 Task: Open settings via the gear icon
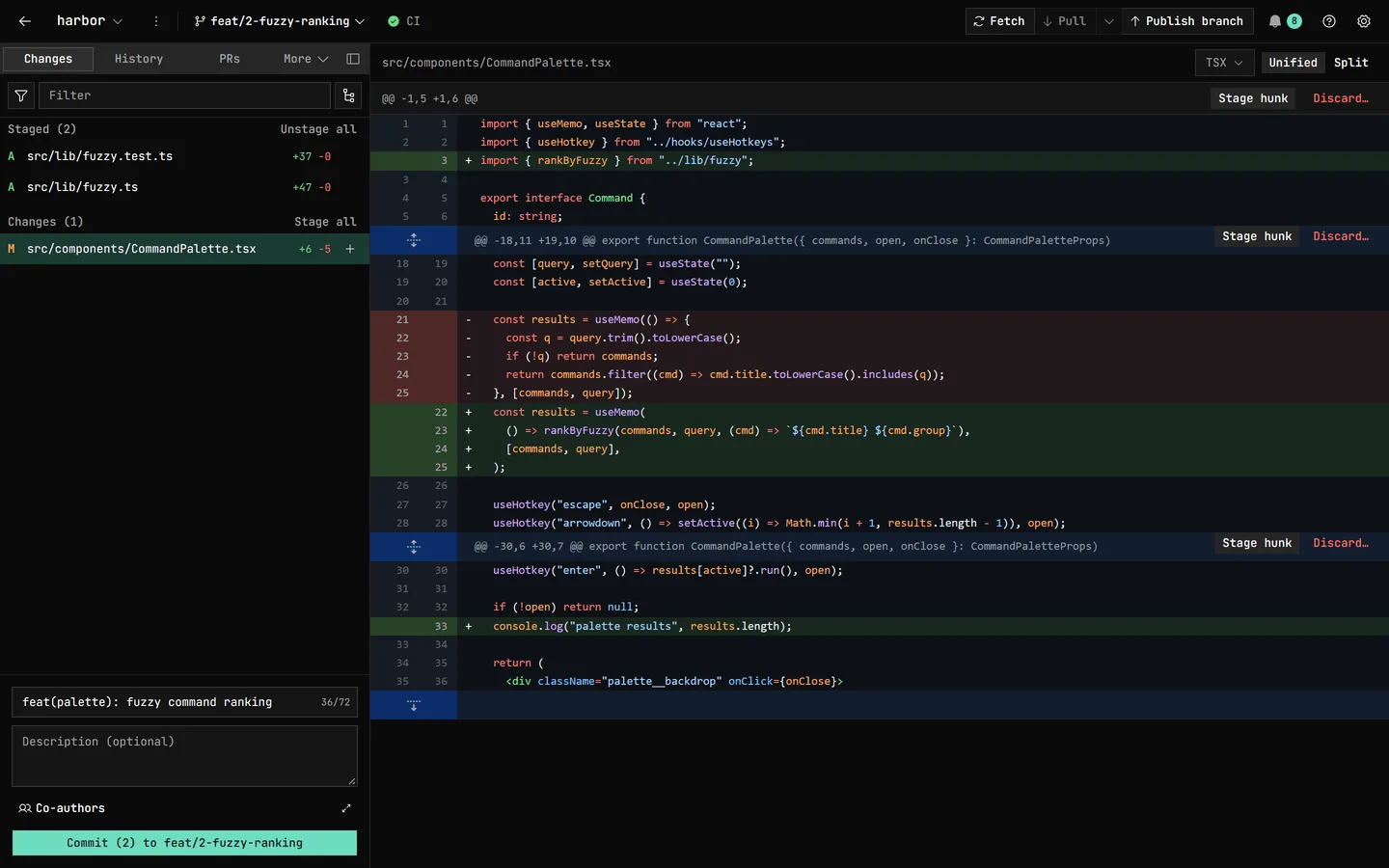(1364, 21)
